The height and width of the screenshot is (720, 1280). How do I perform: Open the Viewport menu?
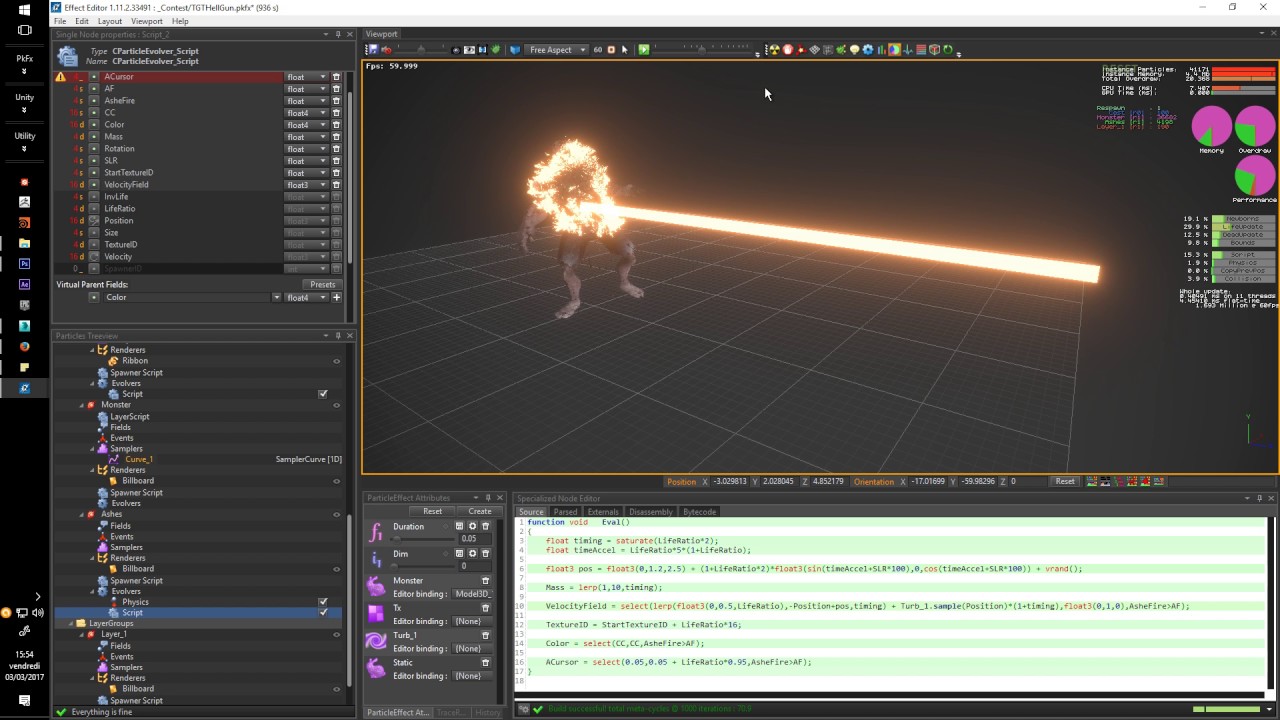click(x=147, y=21)
